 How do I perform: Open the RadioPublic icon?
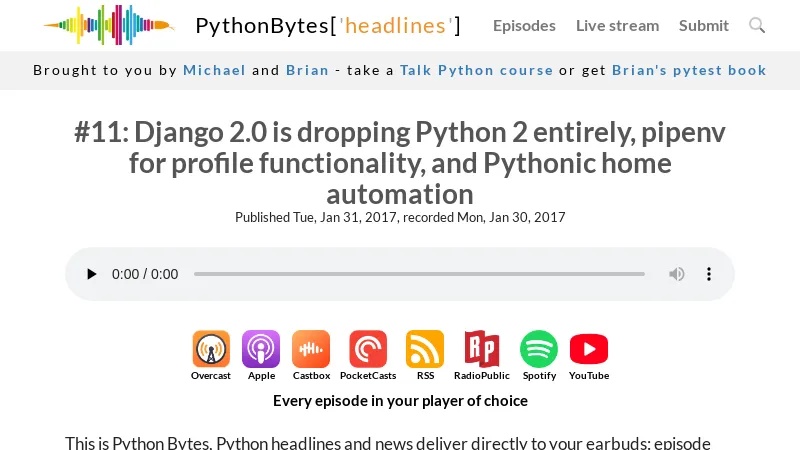pos(481,349)
